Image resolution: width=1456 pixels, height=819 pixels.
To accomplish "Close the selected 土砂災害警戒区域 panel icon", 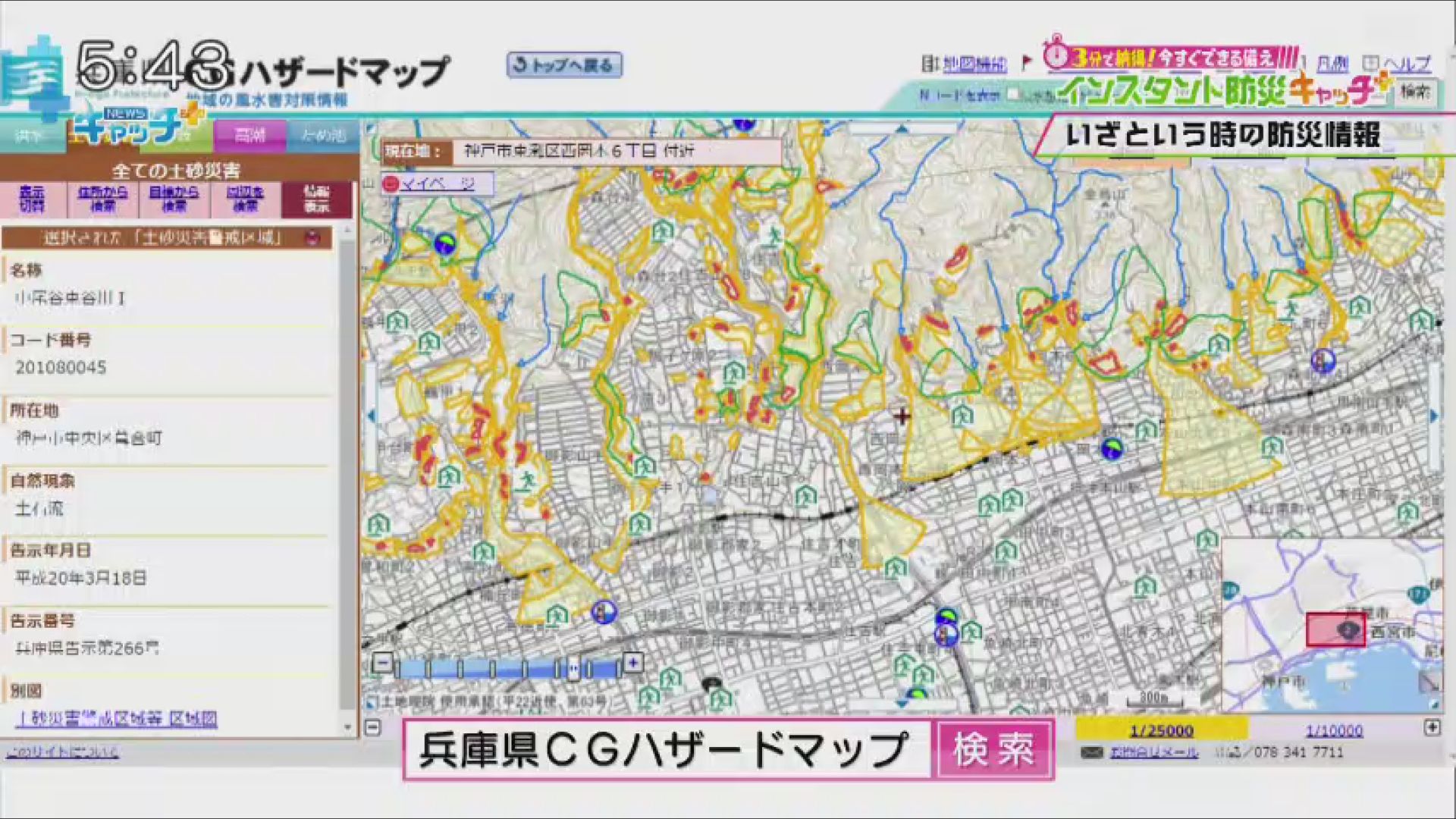I will click(x=312, y=239).
